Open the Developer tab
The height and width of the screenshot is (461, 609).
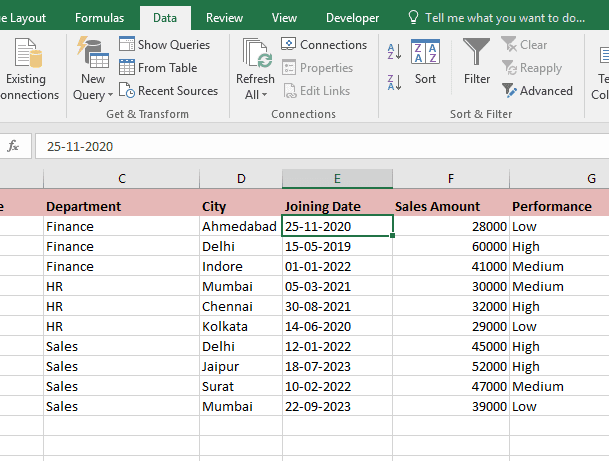click(x=352, y=18)
